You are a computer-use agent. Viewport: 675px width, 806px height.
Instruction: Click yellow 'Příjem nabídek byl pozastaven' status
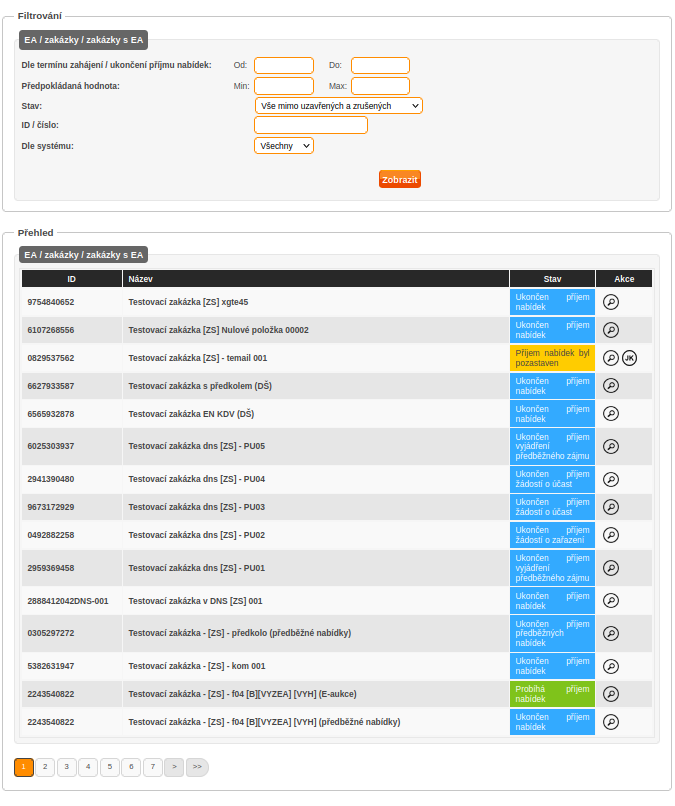[552, 358]
